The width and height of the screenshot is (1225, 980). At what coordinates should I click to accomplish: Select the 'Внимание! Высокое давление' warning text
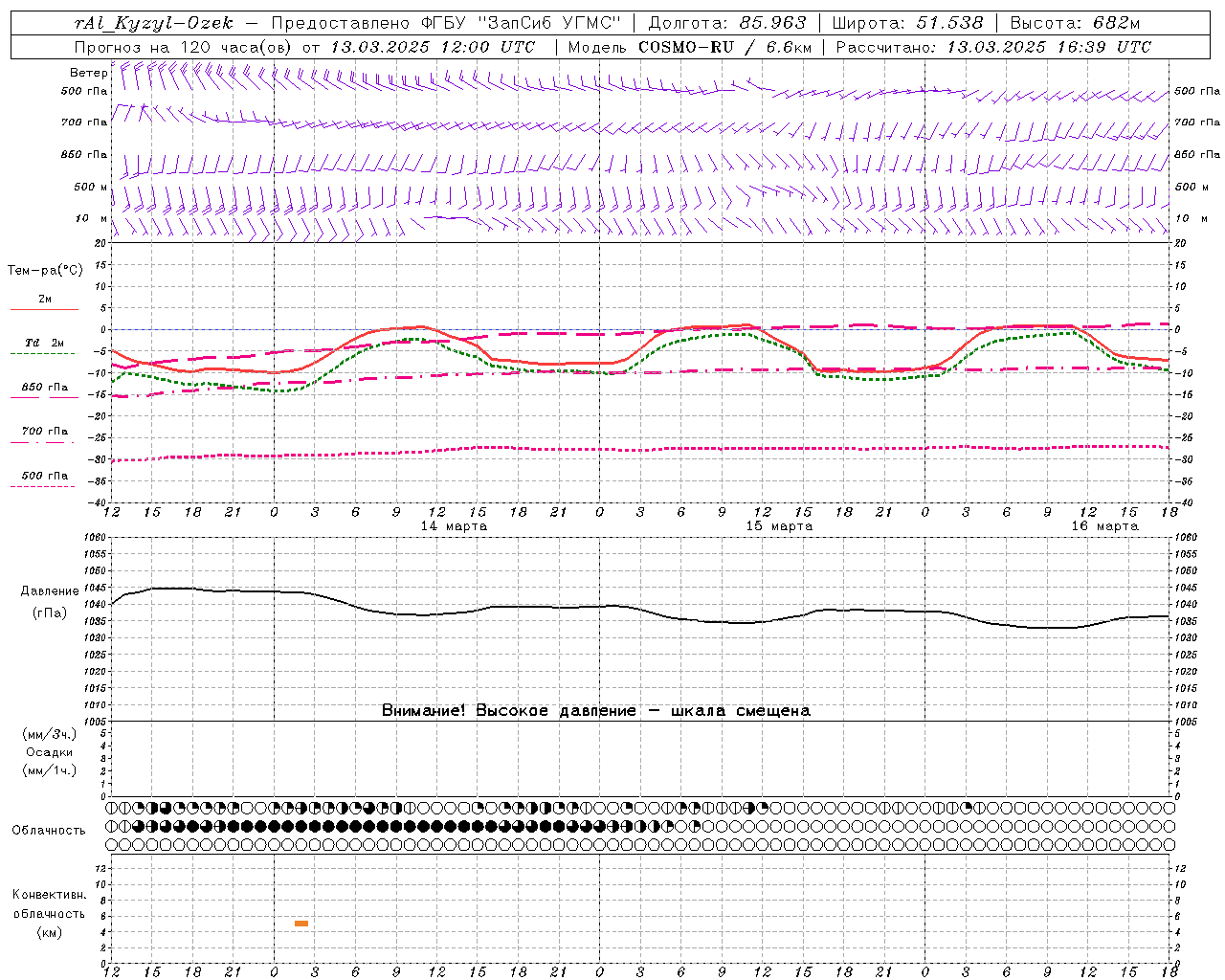[x=508, y=711]
